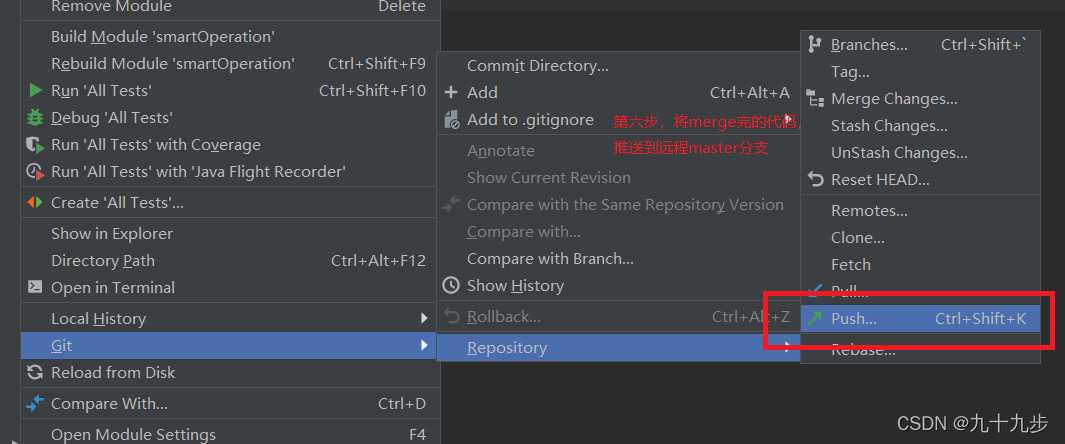Click the Compare With arrows icon
This screenshot has width=1065, height=444.
[35, 403]
